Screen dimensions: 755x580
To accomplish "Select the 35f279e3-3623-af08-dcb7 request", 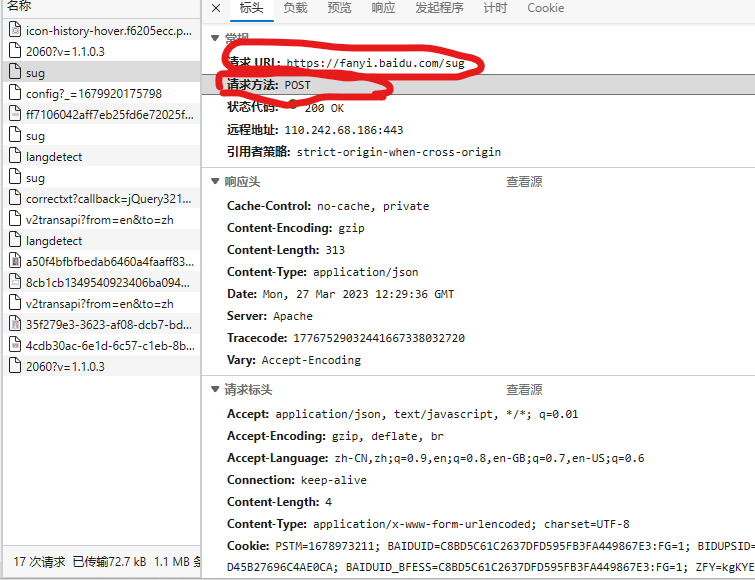I will pyautogui.click(x=101, y=325).
